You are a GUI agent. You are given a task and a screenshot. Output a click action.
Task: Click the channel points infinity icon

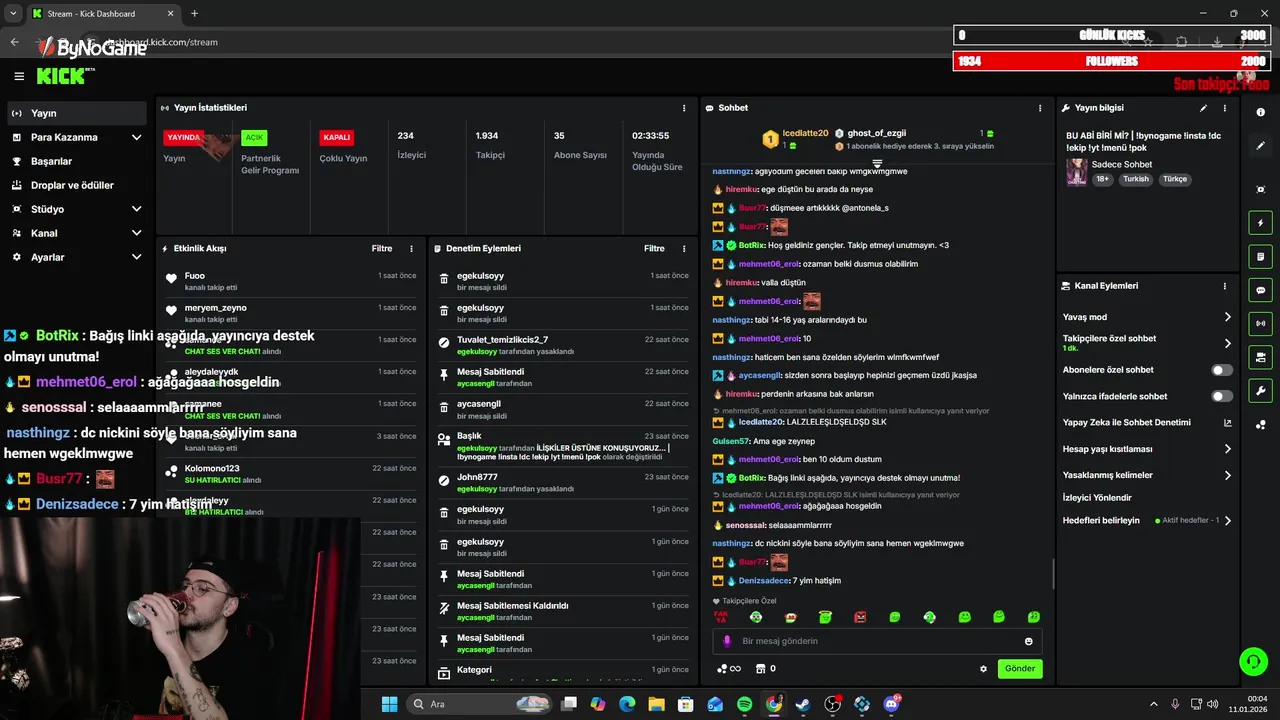[729, 668]
